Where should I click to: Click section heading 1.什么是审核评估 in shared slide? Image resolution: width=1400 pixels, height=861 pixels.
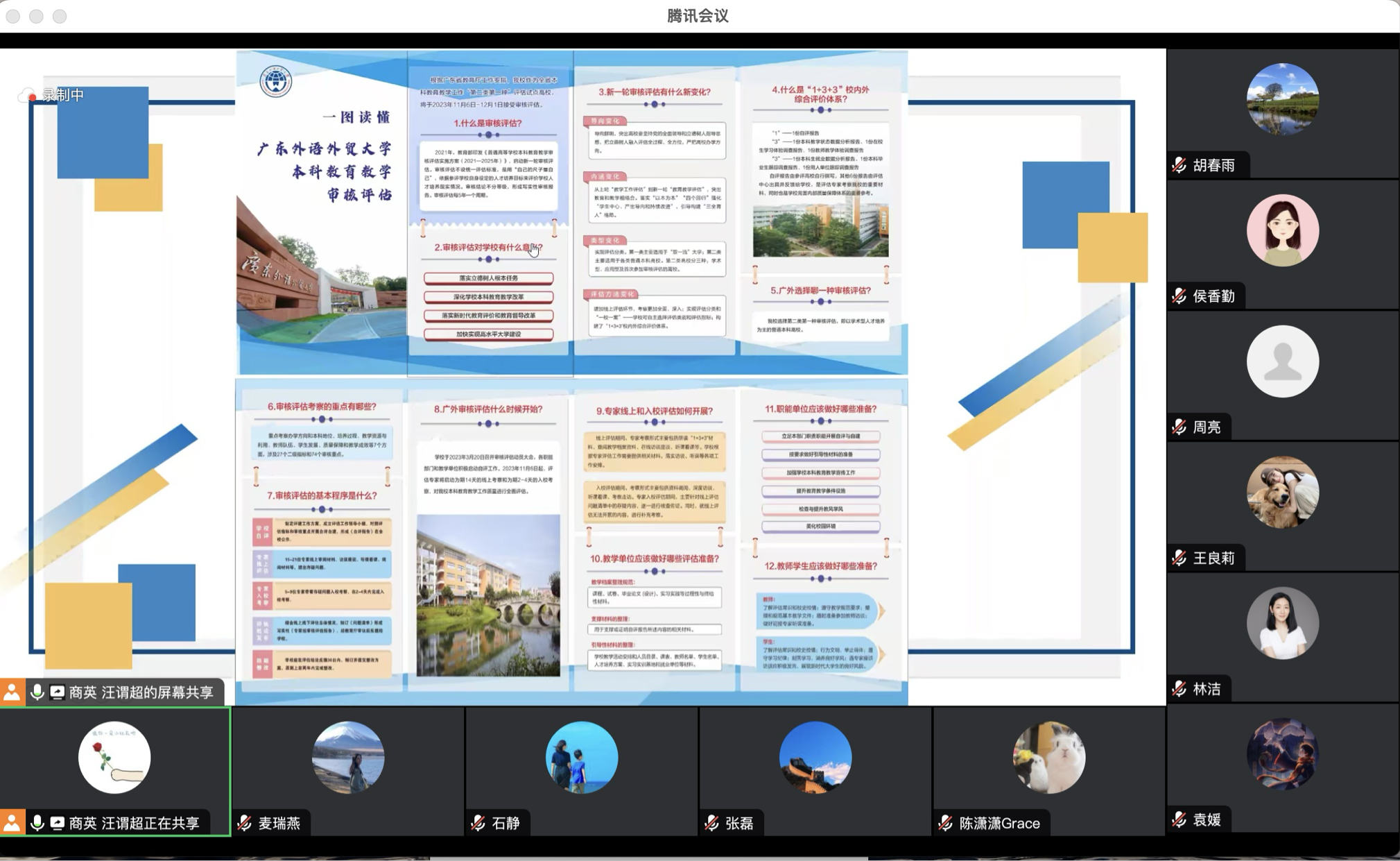(487, 123)
